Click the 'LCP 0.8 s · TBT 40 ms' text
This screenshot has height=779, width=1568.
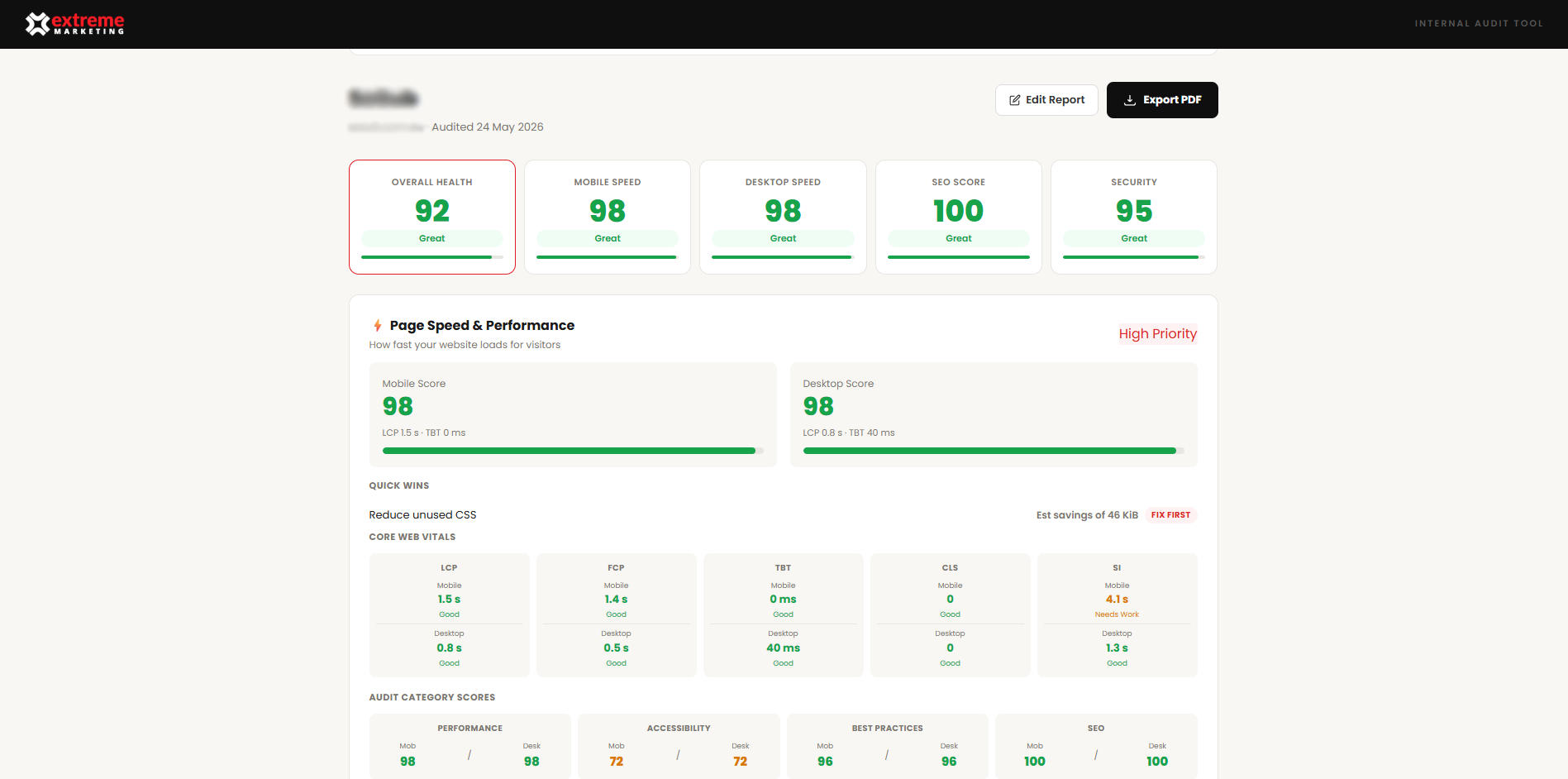click(849, 433)
